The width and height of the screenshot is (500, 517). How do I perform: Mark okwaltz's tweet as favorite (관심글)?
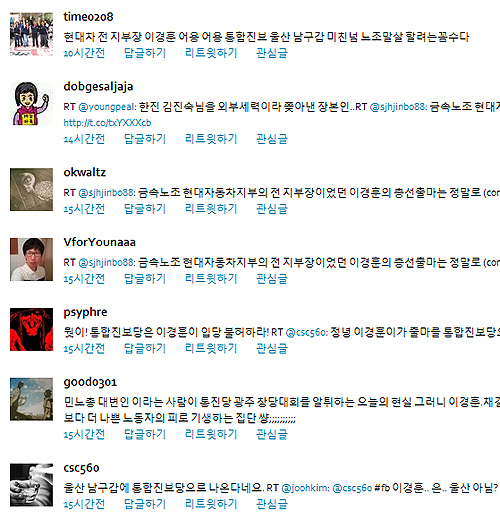tap(272, 209)
